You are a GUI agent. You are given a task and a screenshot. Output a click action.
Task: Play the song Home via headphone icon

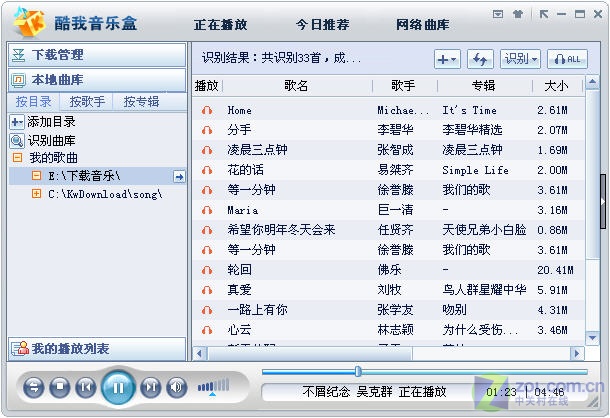click(x=207, y=111)
